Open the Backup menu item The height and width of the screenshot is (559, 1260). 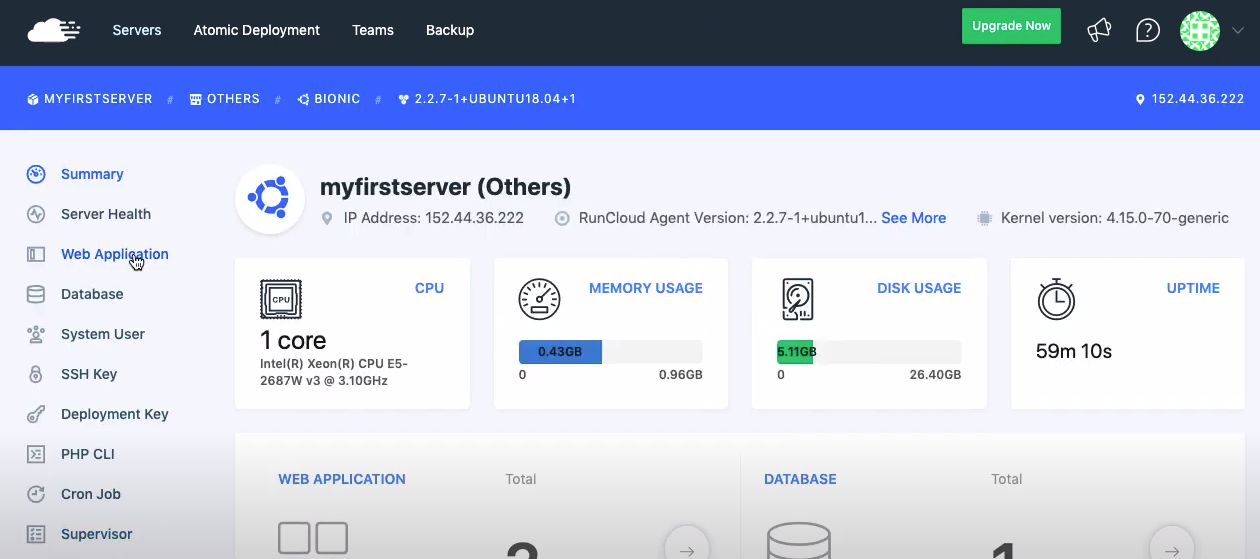coord(450,30)
